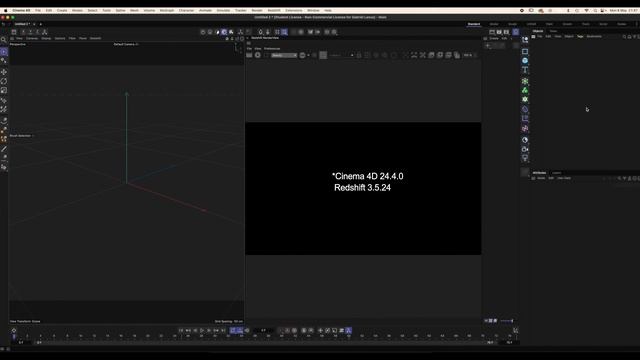Select the Untitled 2 document tab
The height and width of the screenshot is (360, 640).
point(22,24)
